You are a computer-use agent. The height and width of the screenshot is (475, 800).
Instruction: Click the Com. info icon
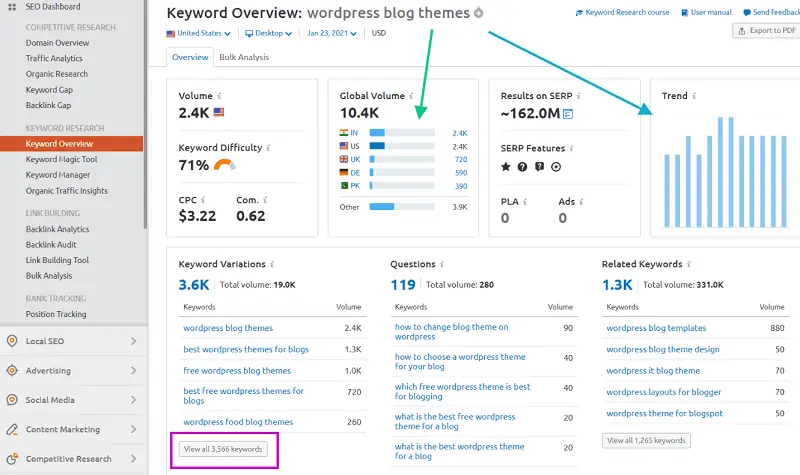point(265,200)
